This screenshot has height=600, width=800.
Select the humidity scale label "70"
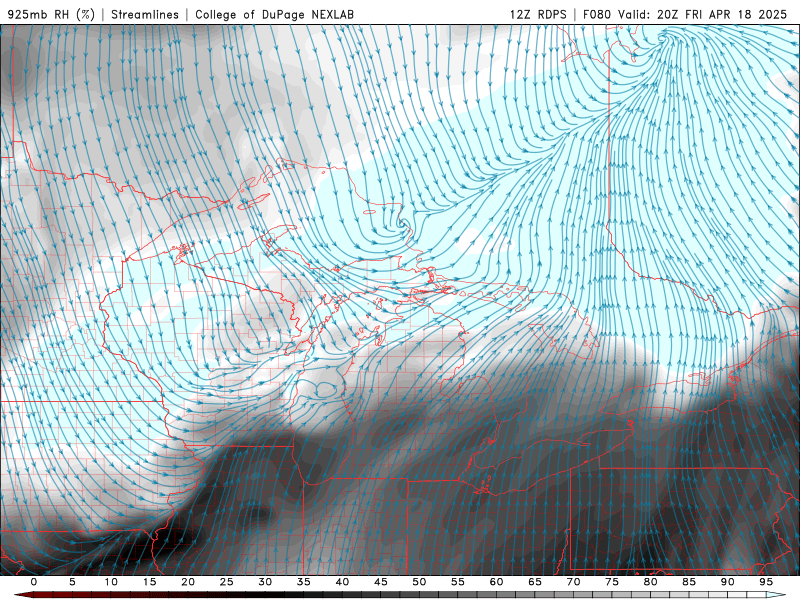point(573,582)
